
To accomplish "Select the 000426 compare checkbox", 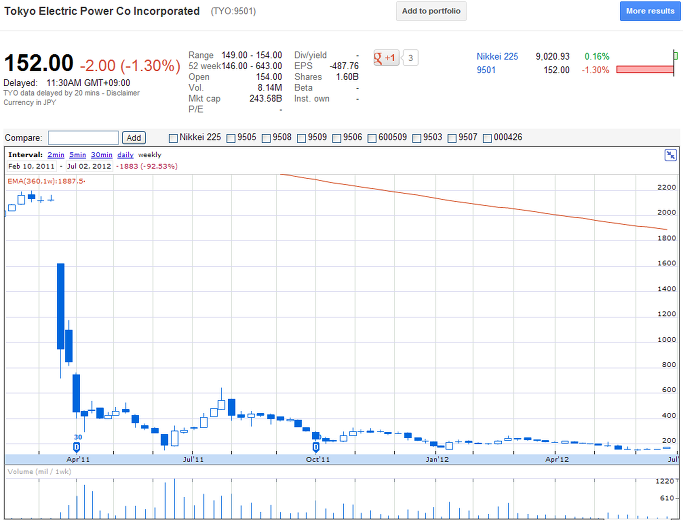I will pyautogui.click(x=487, y=138).
